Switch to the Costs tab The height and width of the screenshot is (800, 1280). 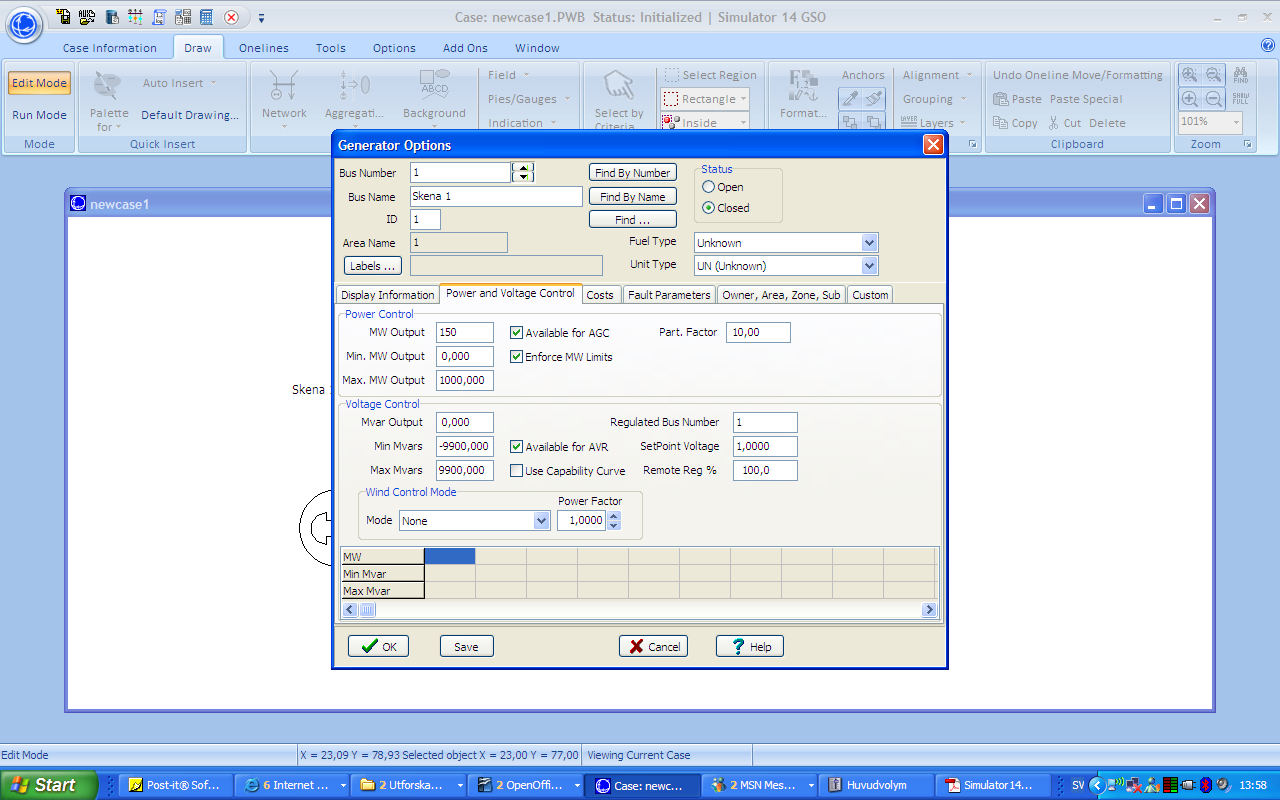pyautogui.click(x=600, y=295)
